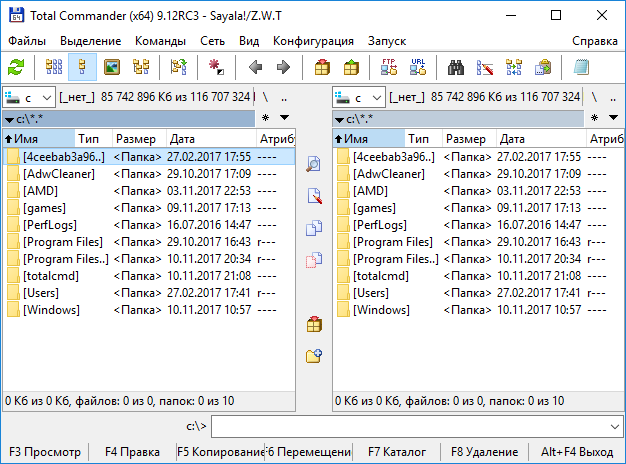Screen dimensions: 626x464
Task: Expand the command line history dropdown
Action: [x=615, y=427]
